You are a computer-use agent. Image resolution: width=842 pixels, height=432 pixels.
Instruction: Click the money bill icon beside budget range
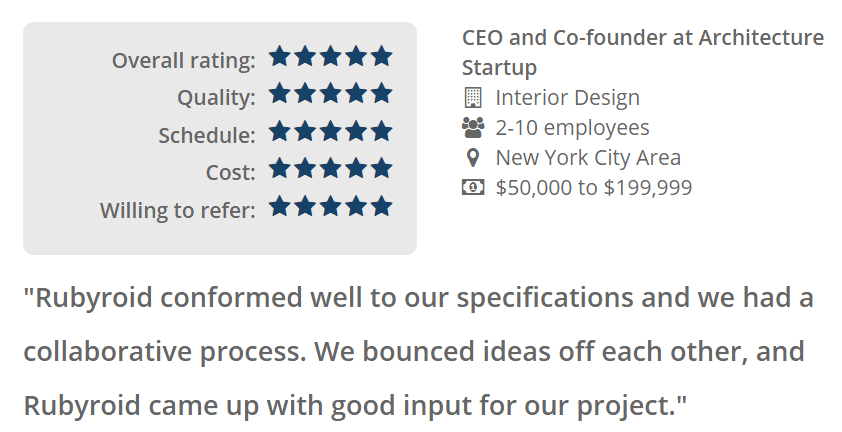coord(473,188)
